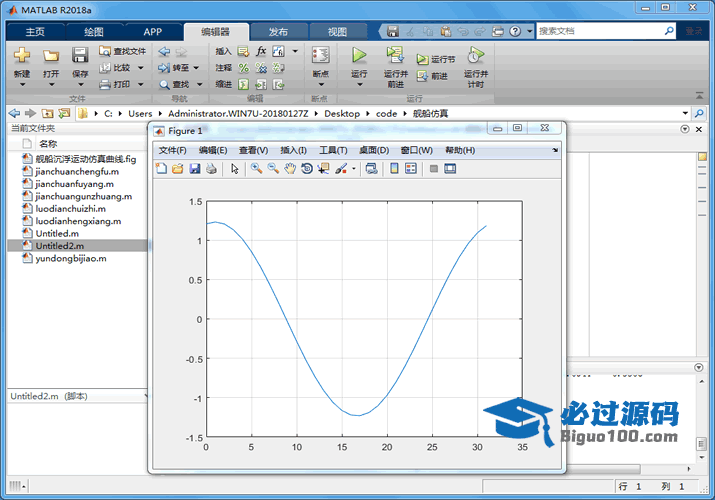715x500 pixels.
Task: Open File (文件) menu in Figure 1
Action: pos(172,150)
